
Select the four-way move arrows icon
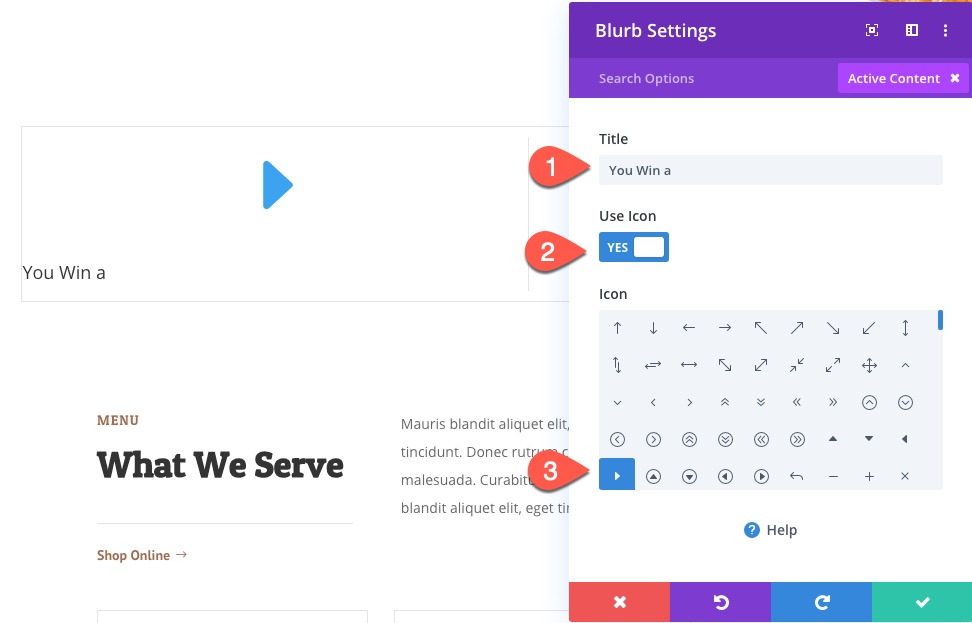point(869,365)
